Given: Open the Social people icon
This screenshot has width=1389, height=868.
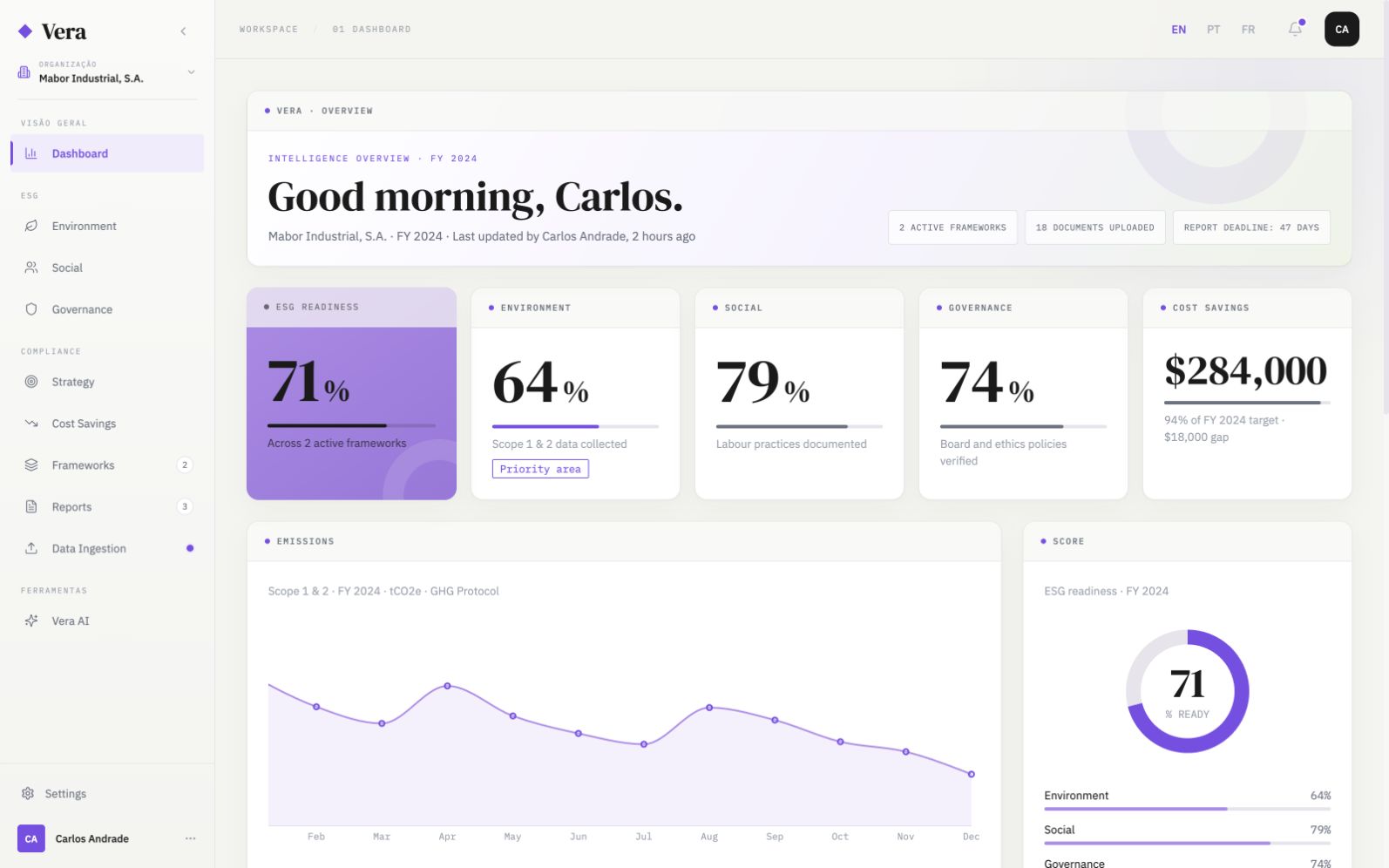Looking at the screenshot, I should pyautogui.click(x=31, y=268).
